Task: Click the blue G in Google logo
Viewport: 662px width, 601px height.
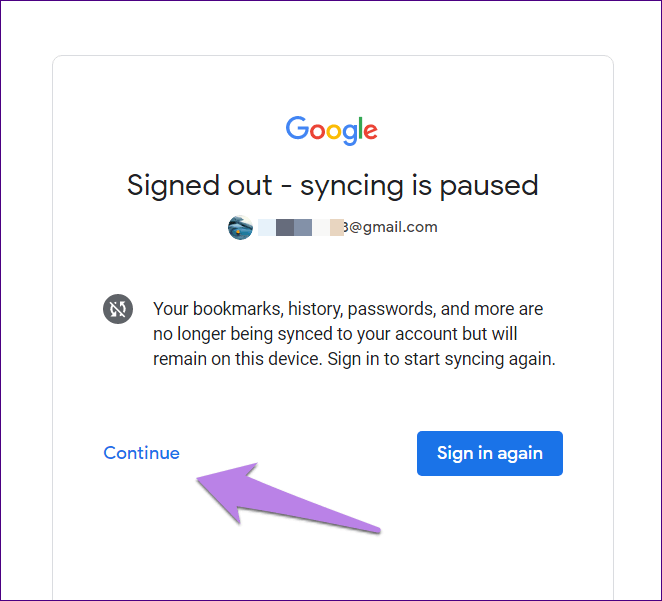Action: pos(297,129)
